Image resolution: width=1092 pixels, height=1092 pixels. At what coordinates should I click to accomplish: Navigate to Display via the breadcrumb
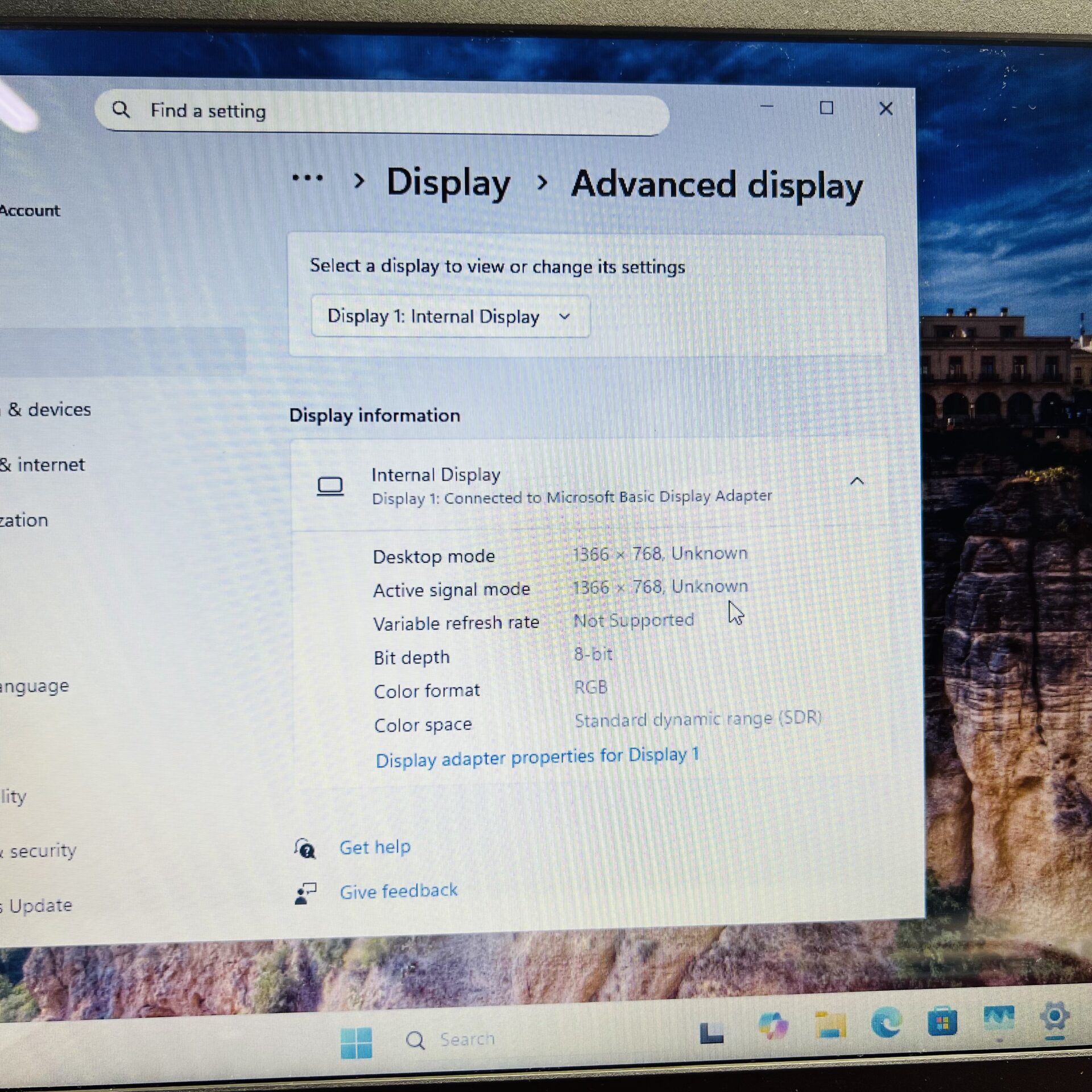[x=448, y=182]
